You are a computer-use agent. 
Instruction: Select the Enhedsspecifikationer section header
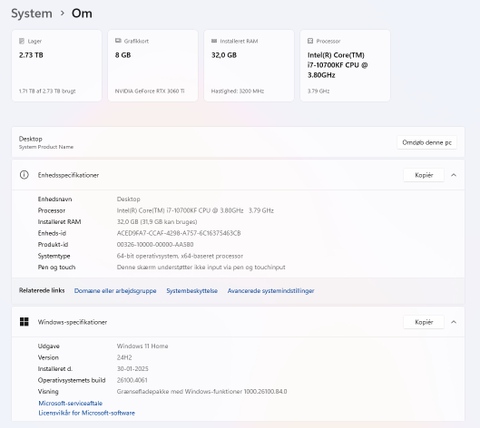238,175
